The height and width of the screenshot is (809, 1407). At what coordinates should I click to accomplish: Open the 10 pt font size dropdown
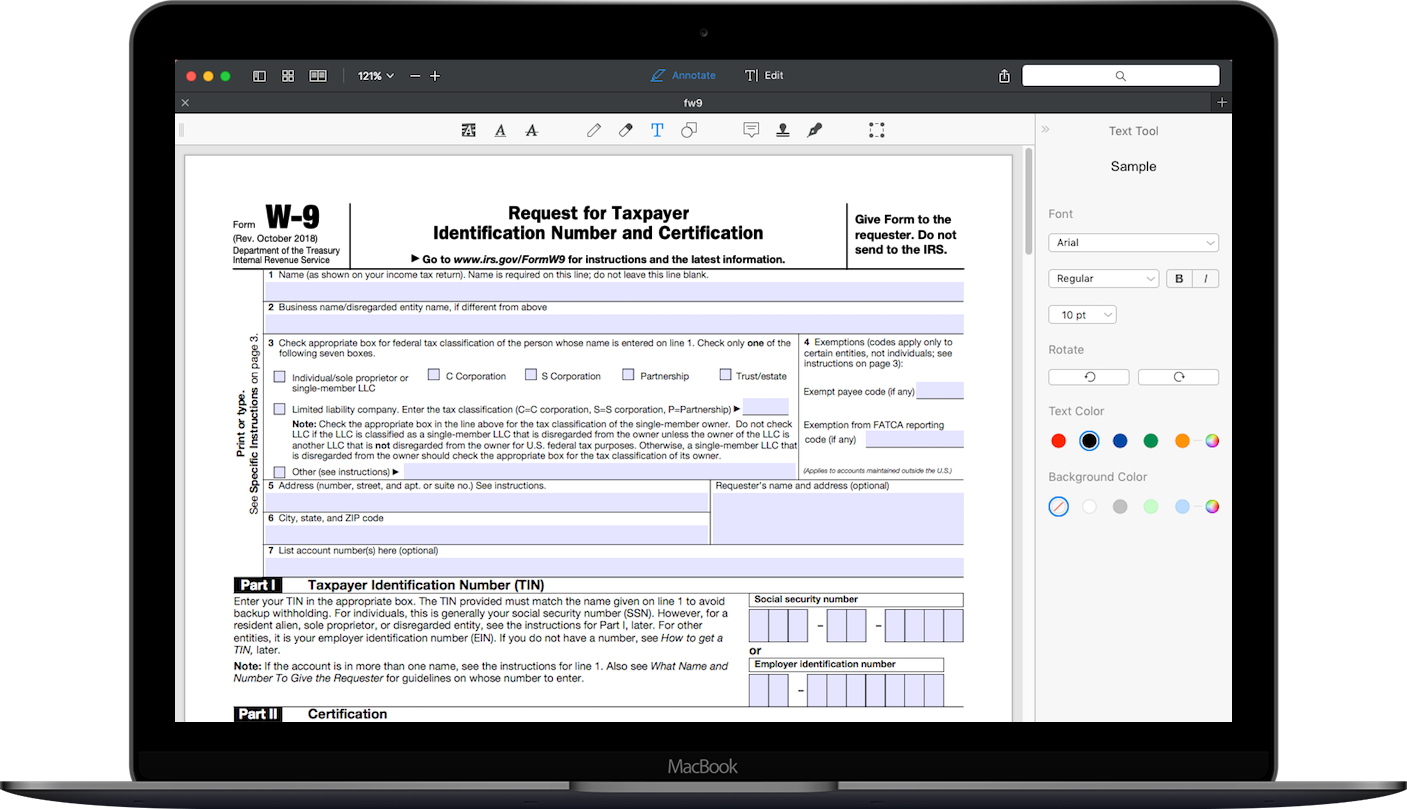1082,314
